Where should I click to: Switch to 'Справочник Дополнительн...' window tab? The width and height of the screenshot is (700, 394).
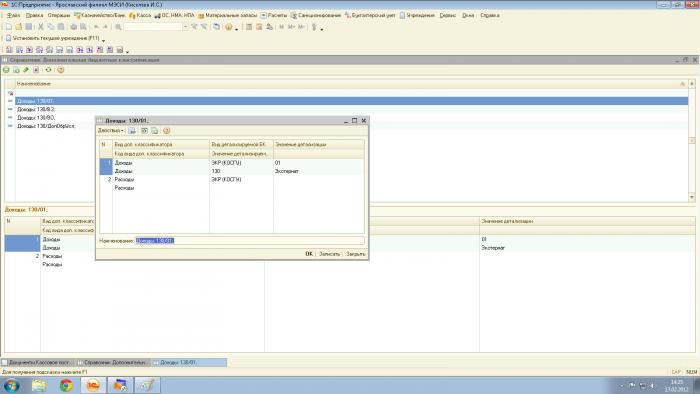113,362
